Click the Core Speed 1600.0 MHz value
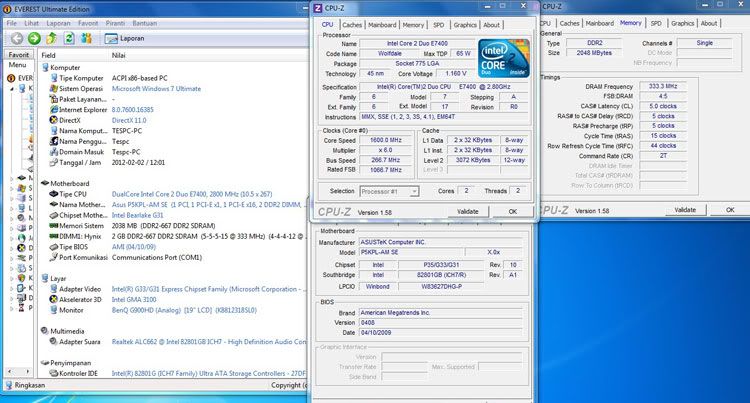The height and width of the screenshot is (403, 750). (x=386, y=140)
